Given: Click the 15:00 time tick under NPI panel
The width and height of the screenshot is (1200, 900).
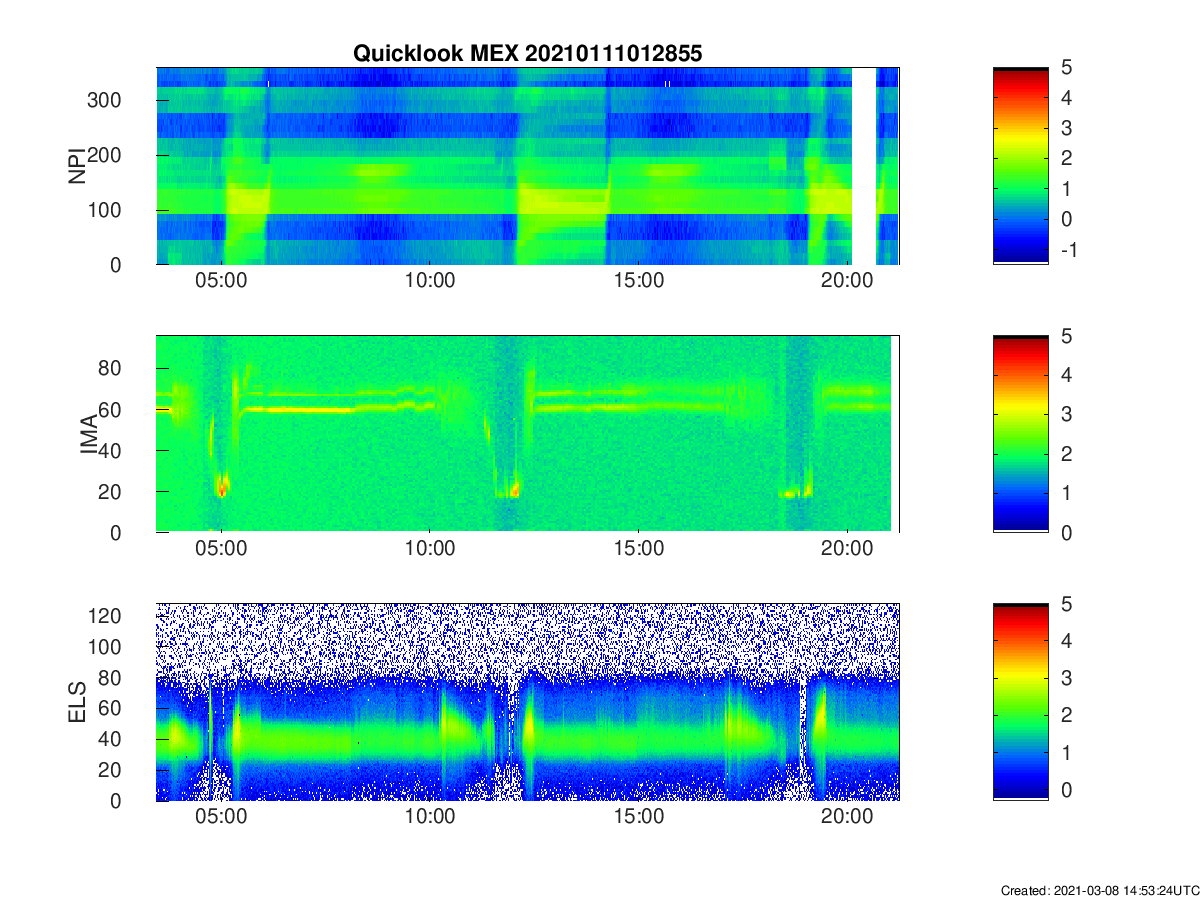Looking at the screenshot, I should coord(639,281).
